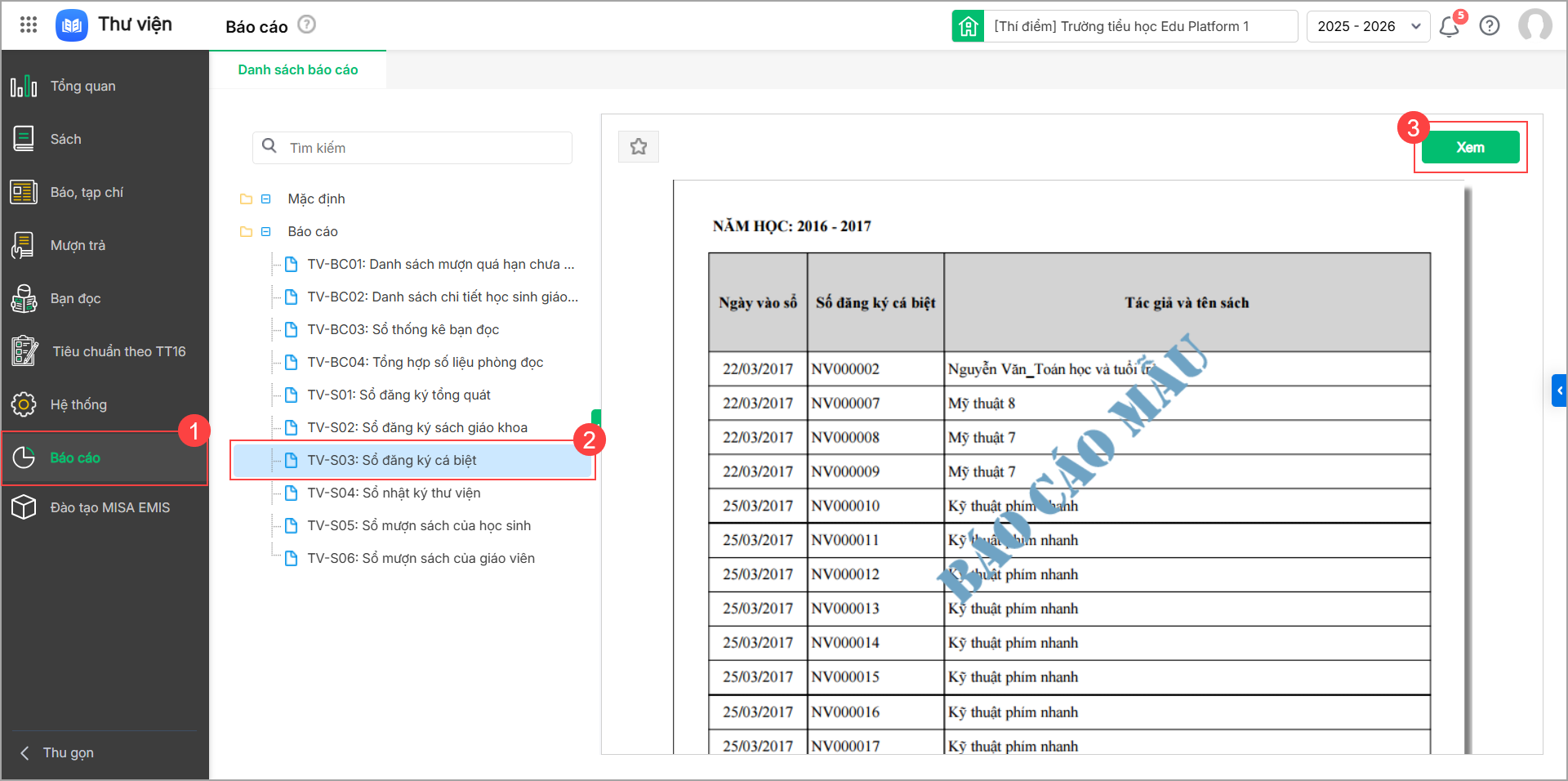Click the folder icon beside Báo cáo
This screenshot has height=781, width=1568.
point(246,231)
